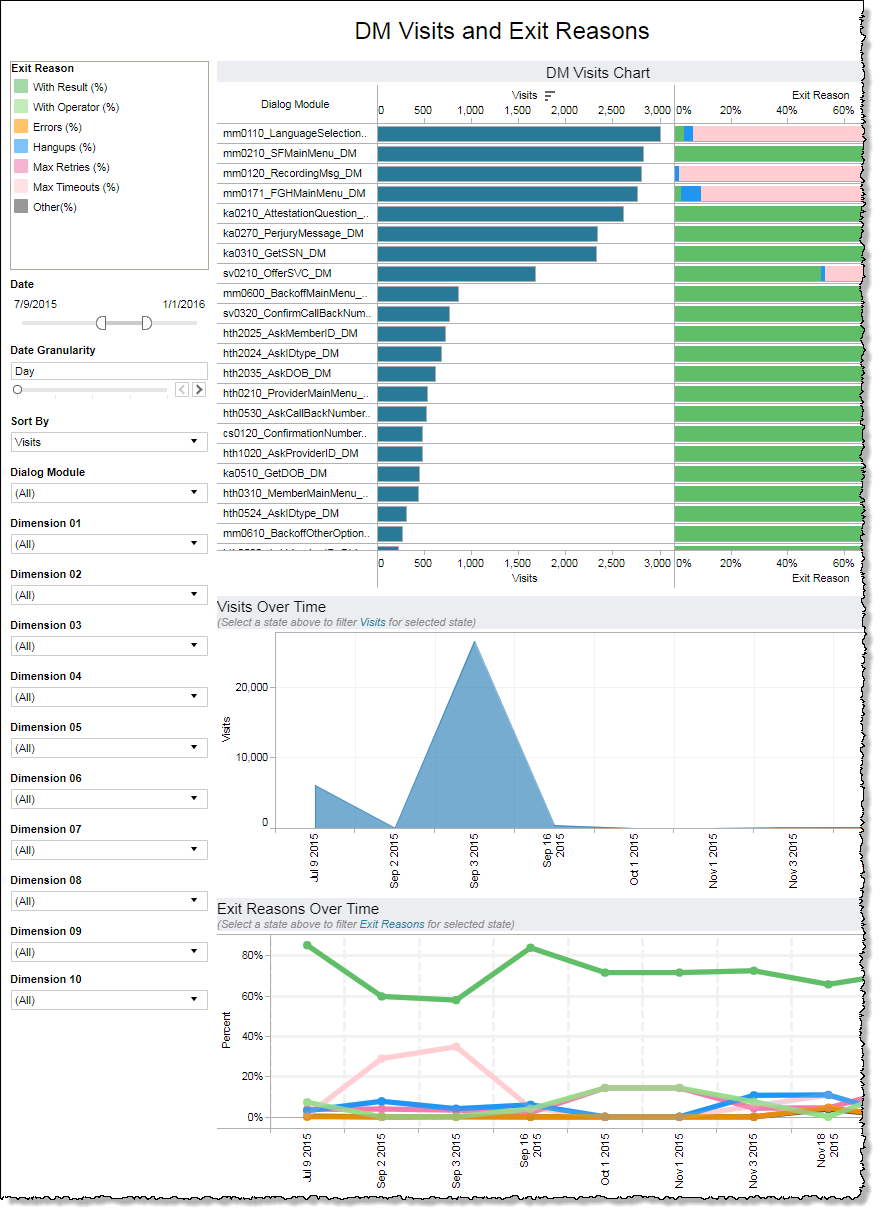Screen dimensions: 882x1216
Task: Highlight Max Timeouts in the legend
Action: pyautogui.click(x=75, y=187)
